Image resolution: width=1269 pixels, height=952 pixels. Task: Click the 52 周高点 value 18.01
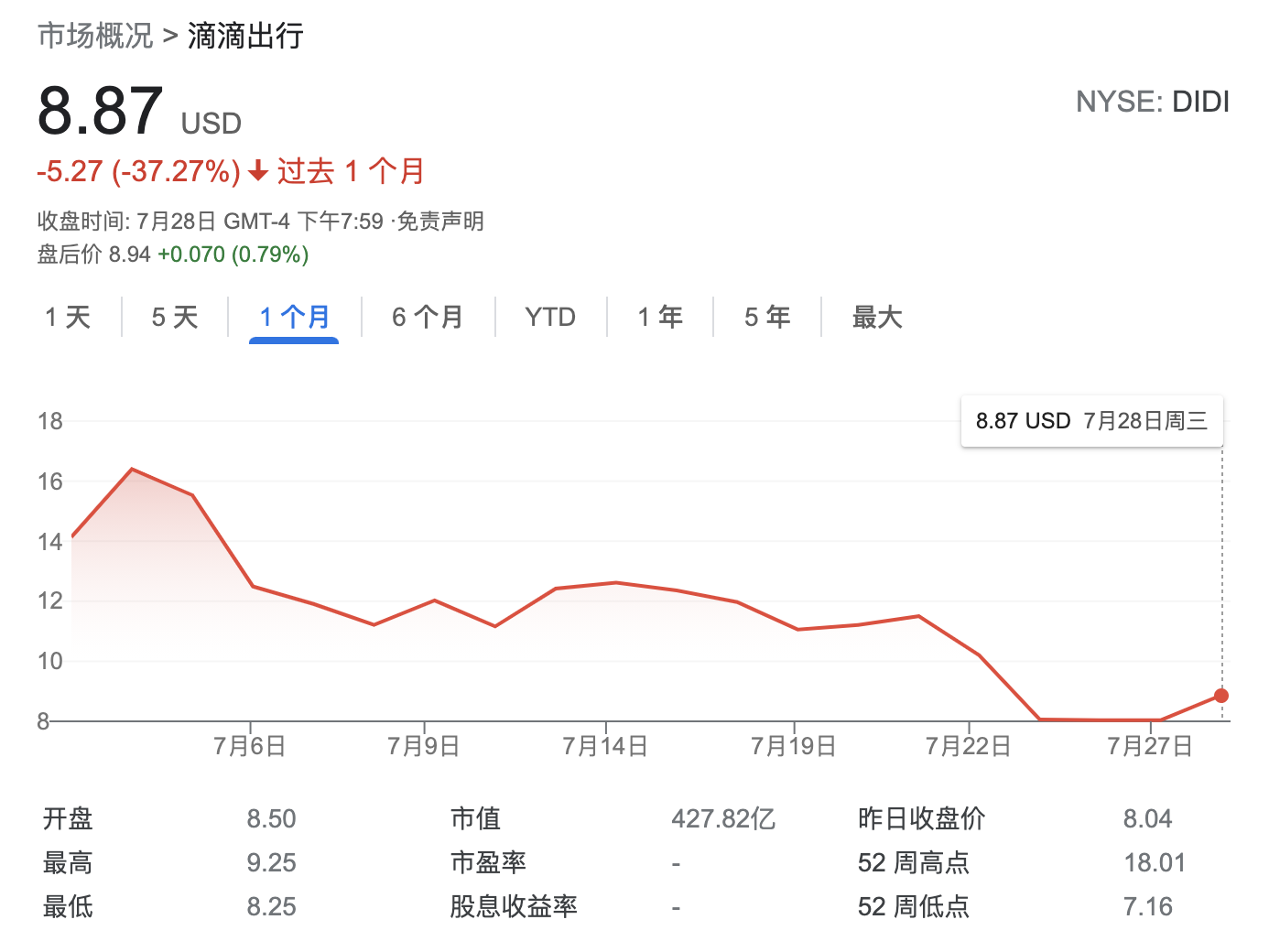(x=1155, y=862)
